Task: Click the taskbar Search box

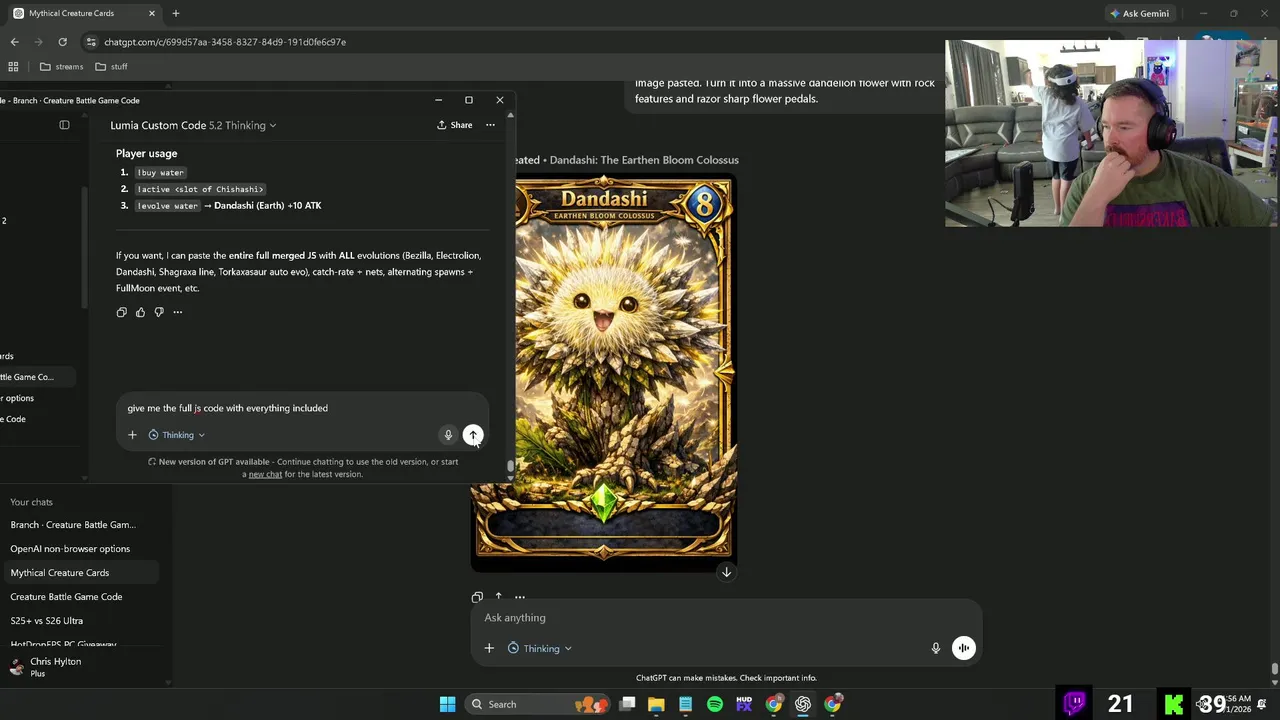Action: 536,704
